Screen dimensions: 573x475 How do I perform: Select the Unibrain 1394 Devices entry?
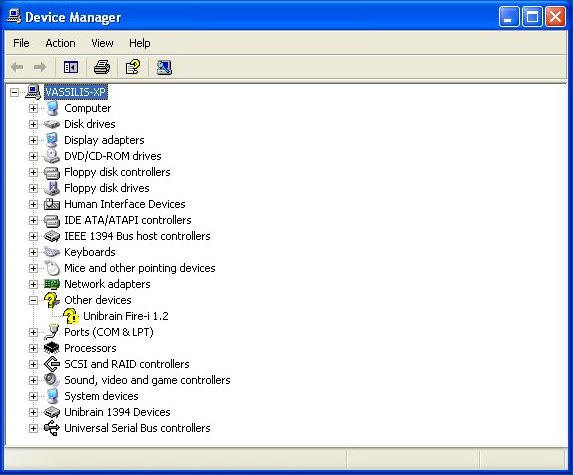[x=117, y=412]
